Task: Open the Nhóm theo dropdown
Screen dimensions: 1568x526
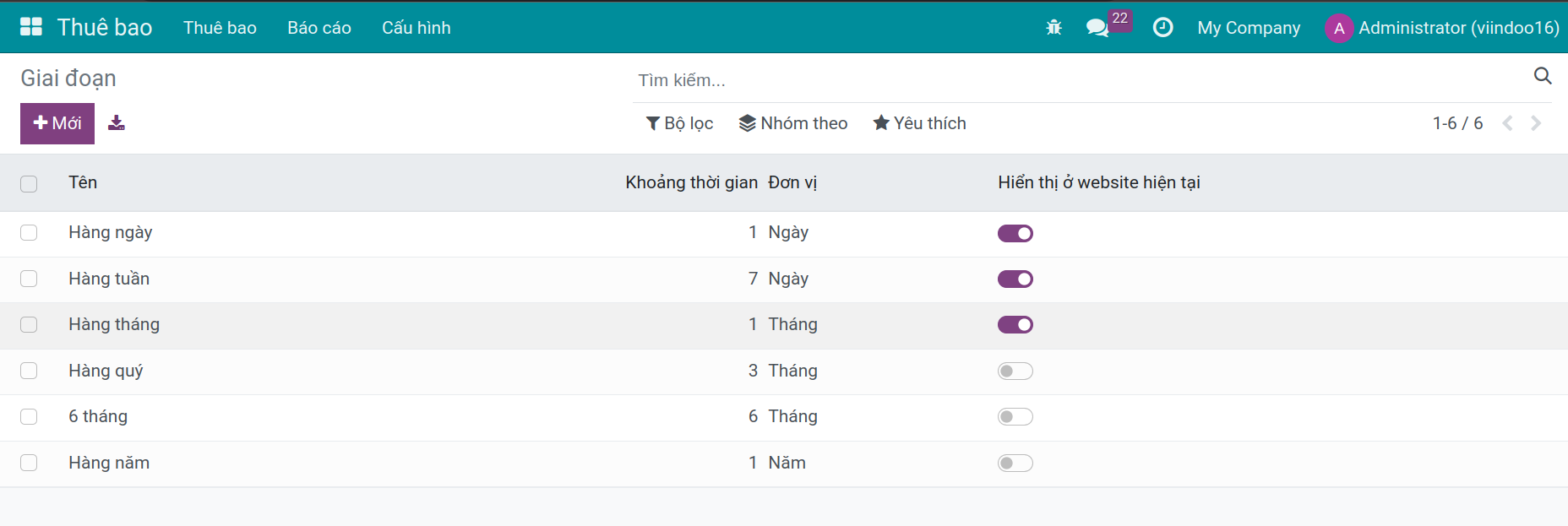Action: (x=793, y=122)
